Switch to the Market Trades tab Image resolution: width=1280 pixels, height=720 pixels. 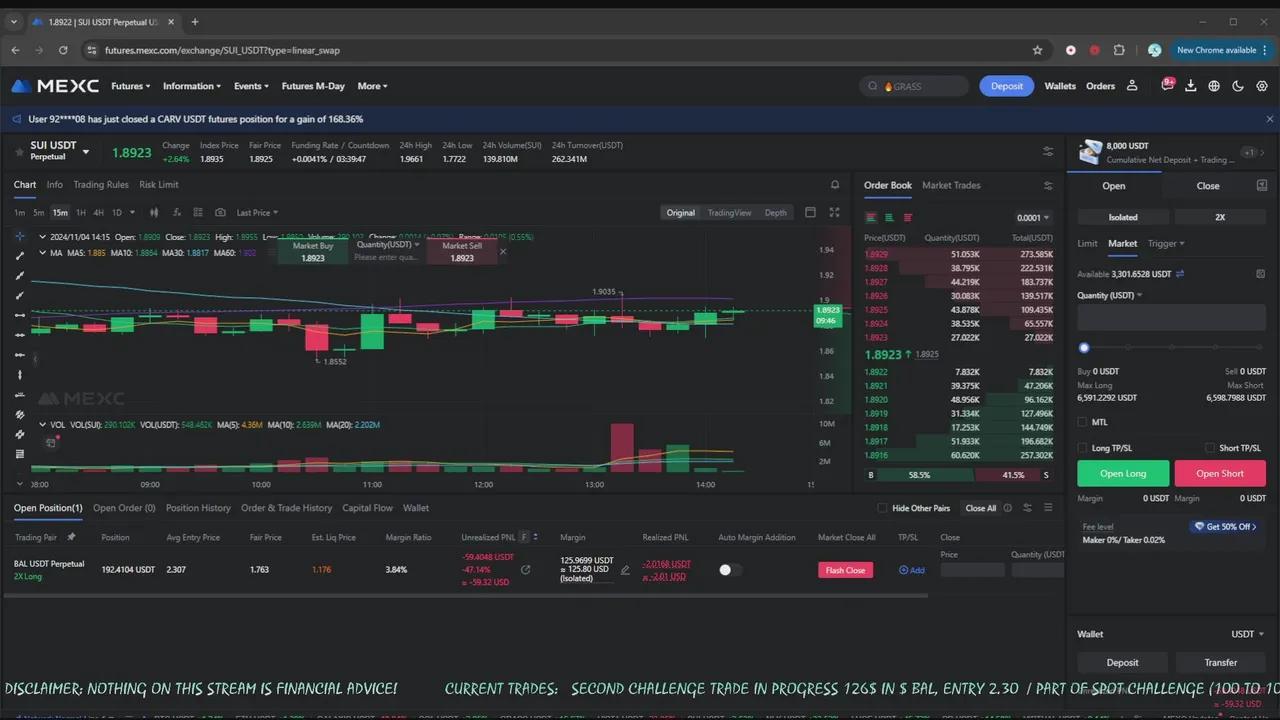[951, 185]
